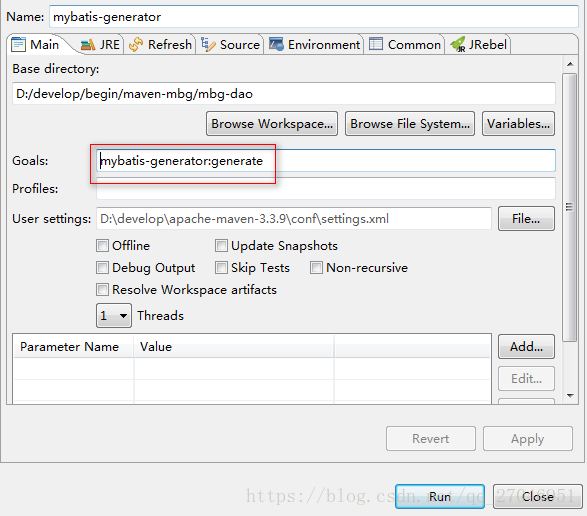Screen dimensions: 587x516
Task: Open the Common tab
Action: pos(405,45)
